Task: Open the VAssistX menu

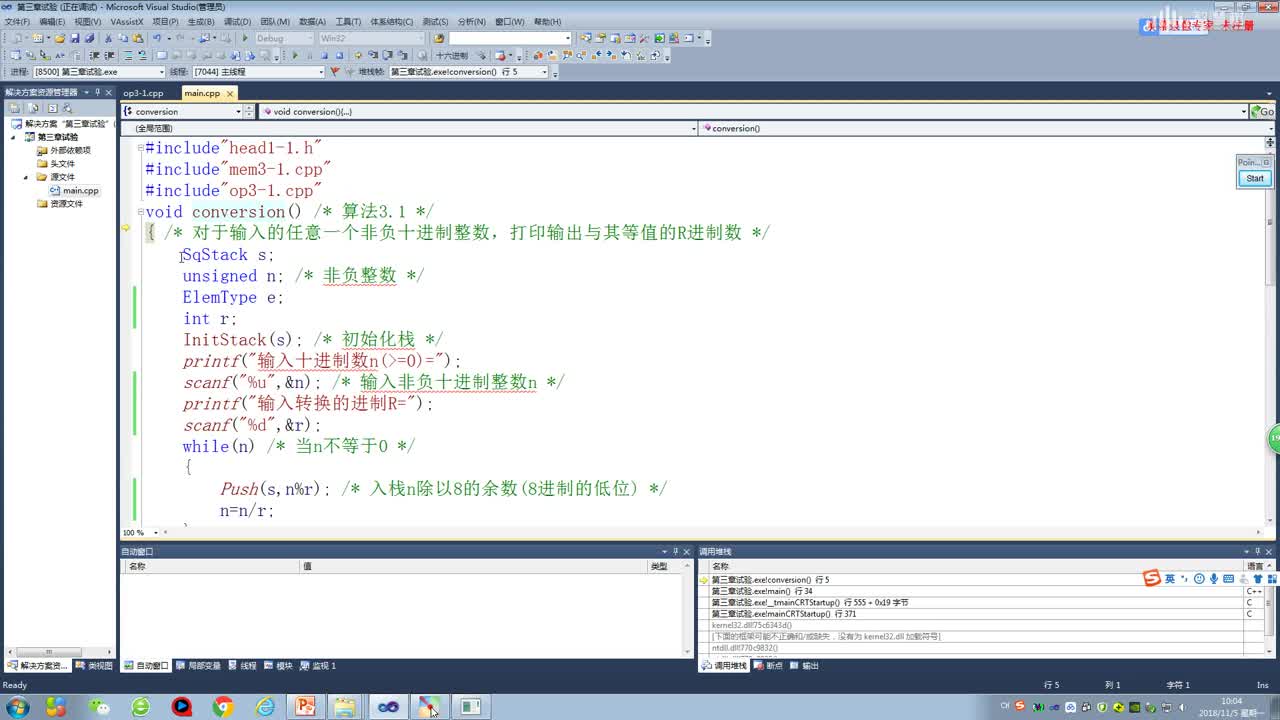Action: tap(126, 21)
